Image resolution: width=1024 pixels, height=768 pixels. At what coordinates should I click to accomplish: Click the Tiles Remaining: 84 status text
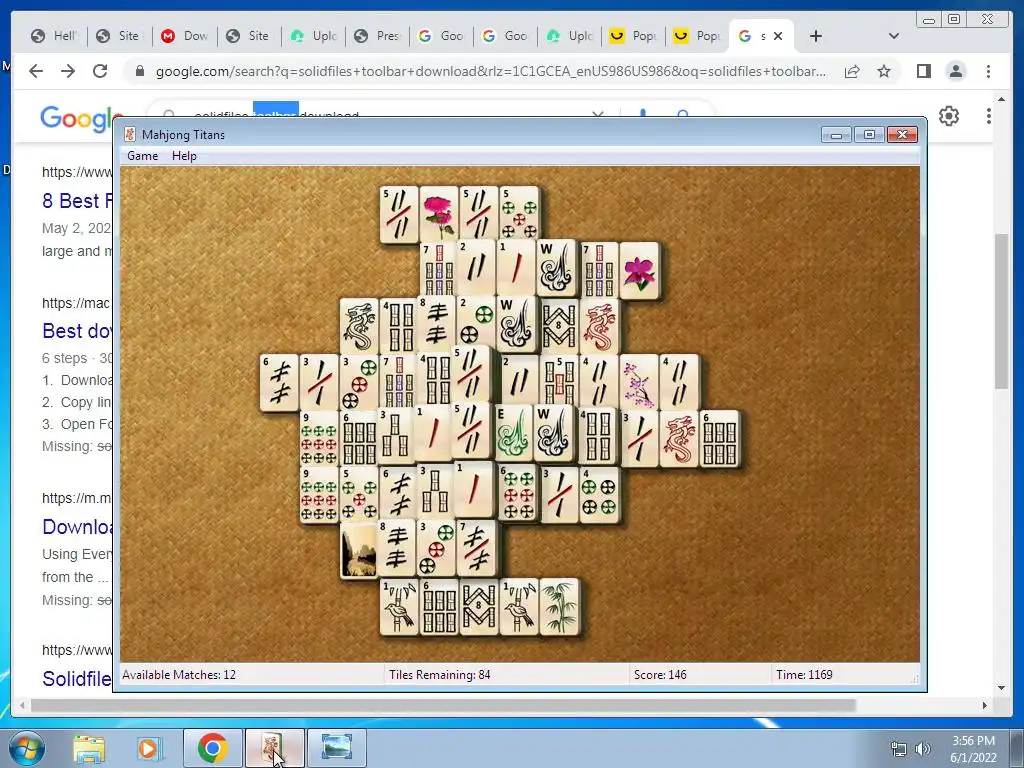tap(440, 675)
